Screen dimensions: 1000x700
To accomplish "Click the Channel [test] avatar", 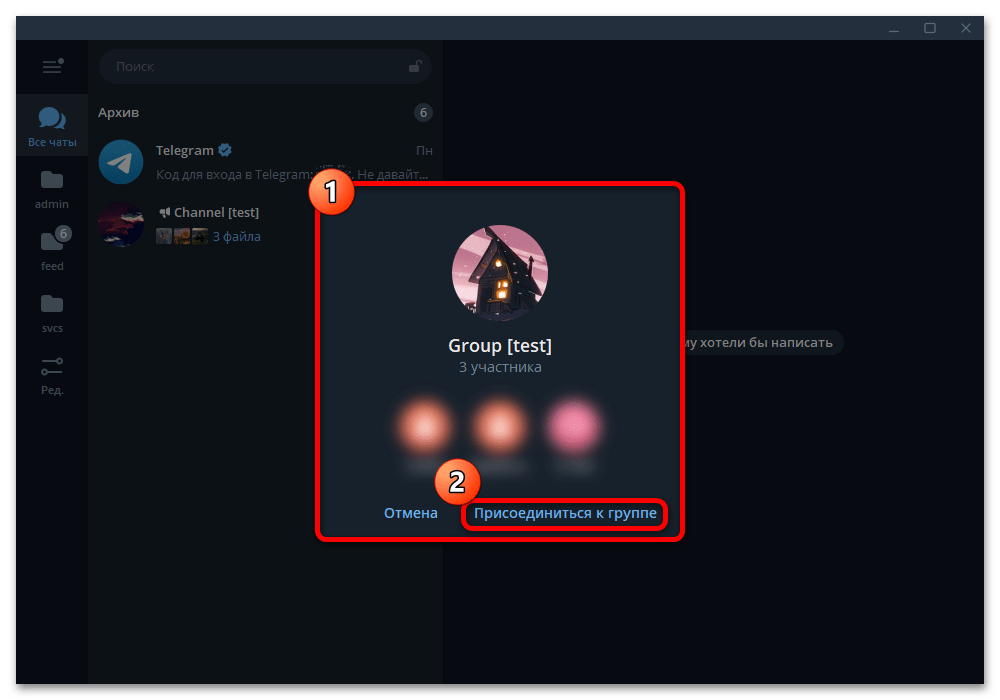I will (121, 224).
